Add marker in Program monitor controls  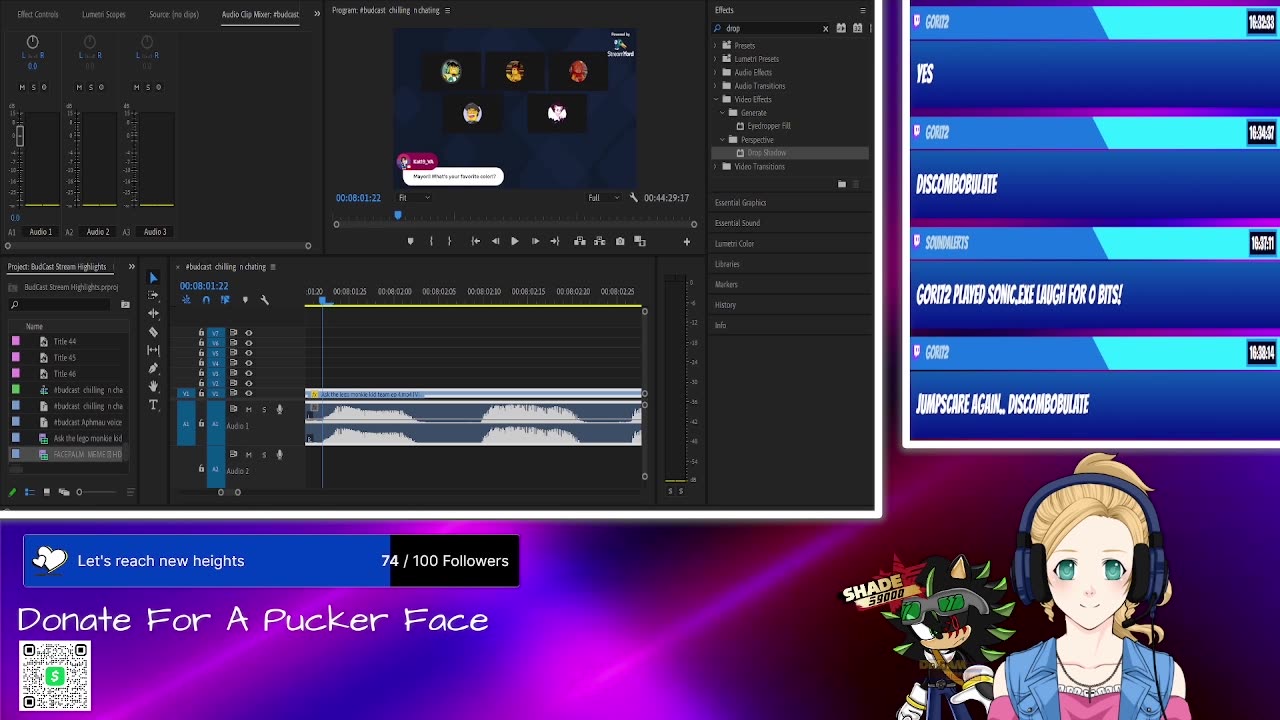[x=410, y=241]
